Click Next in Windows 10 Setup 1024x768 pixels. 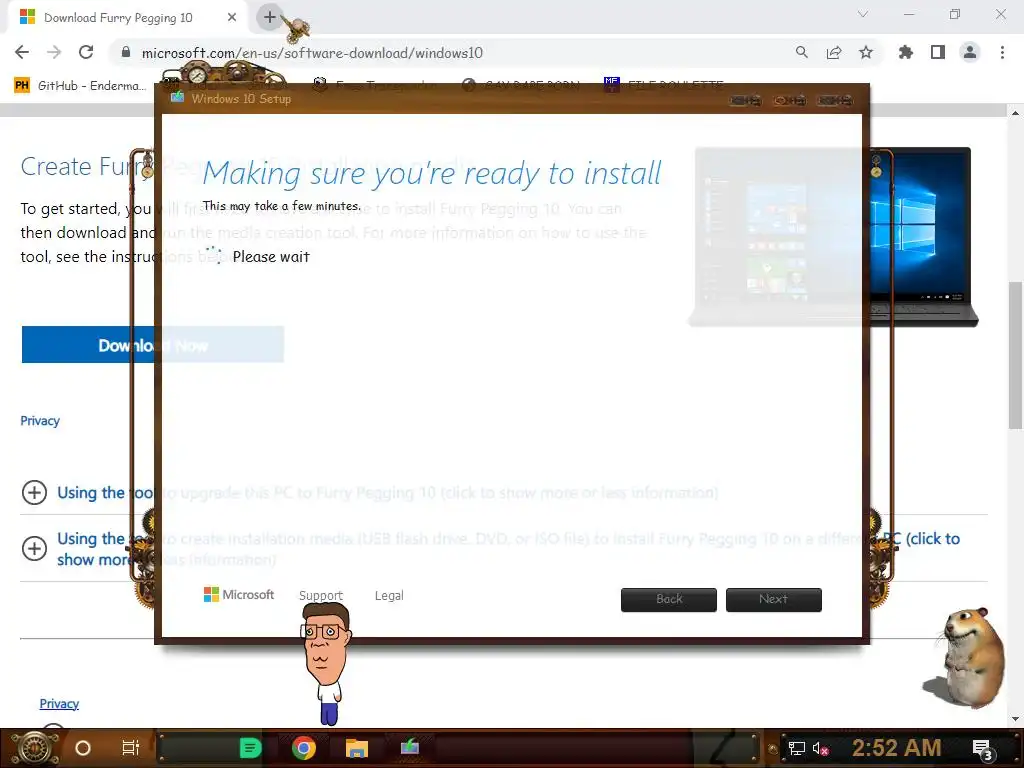(x=774, y=600)
